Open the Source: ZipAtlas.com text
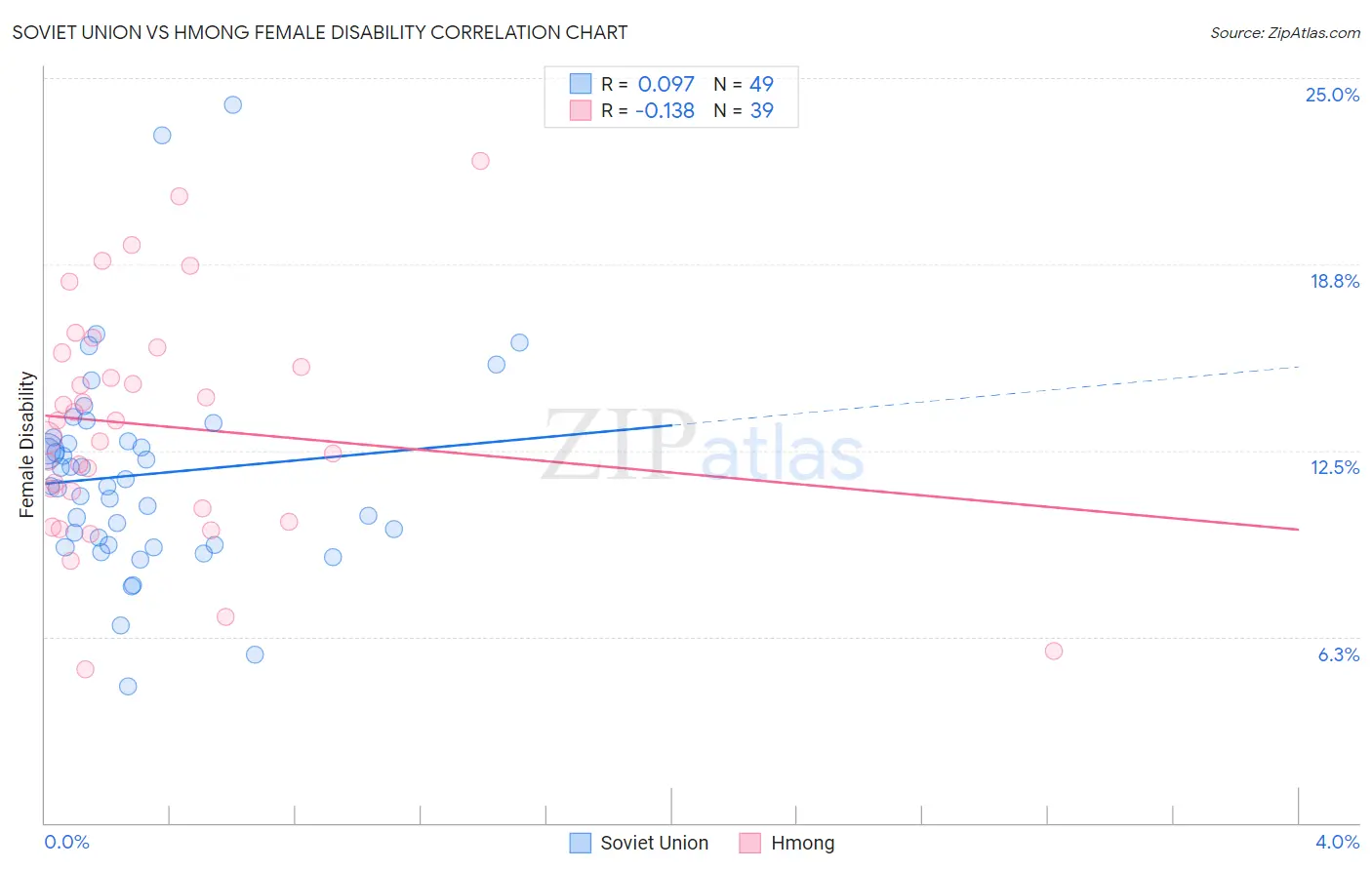 [1285, 32]
